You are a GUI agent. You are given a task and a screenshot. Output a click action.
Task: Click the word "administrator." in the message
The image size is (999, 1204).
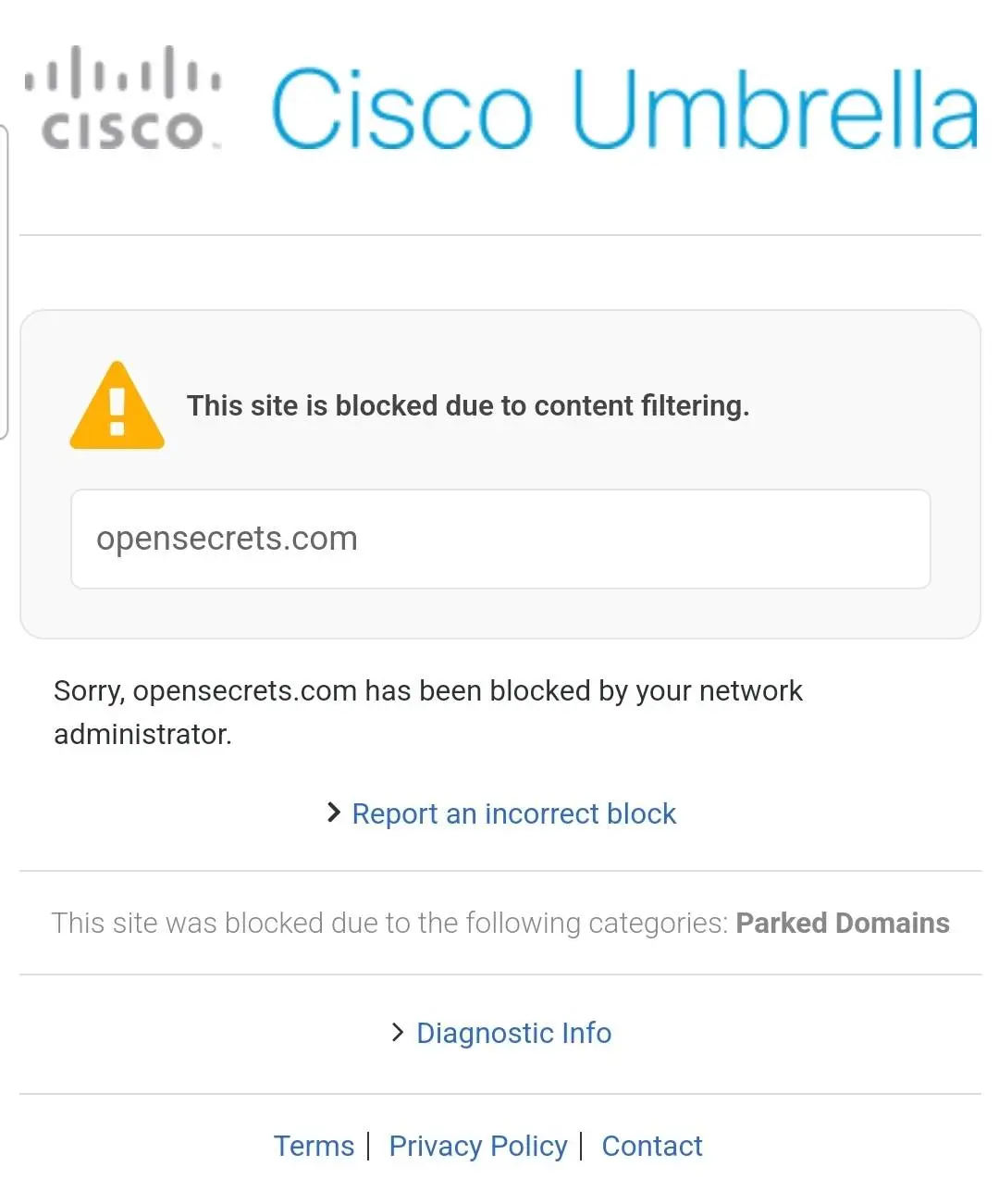pos(142,734)
